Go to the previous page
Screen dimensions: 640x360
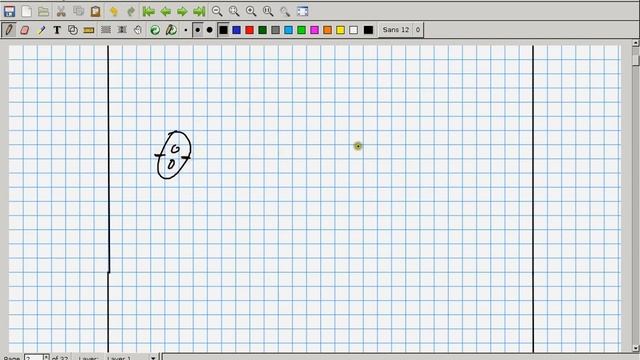point(166,11)
